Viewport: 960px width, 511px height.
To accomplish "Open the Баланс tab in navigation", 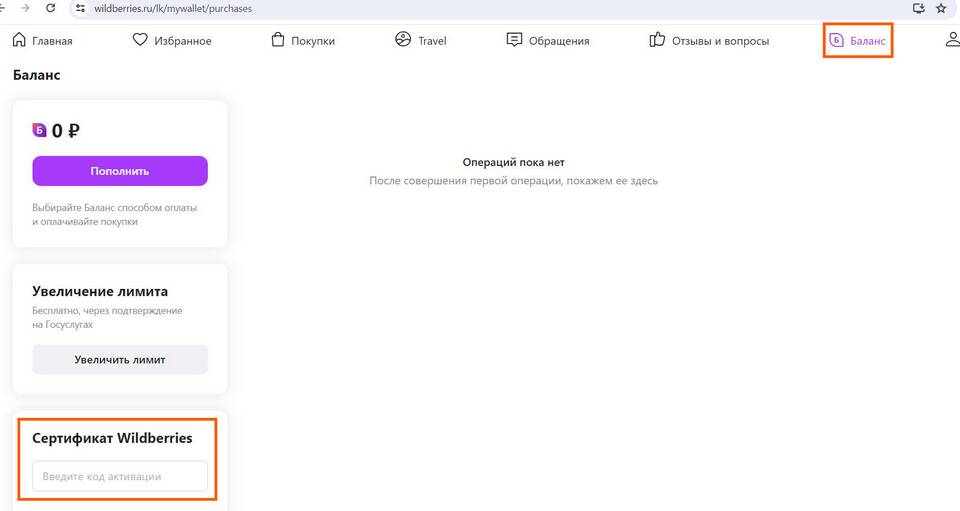I will point(858,41).
